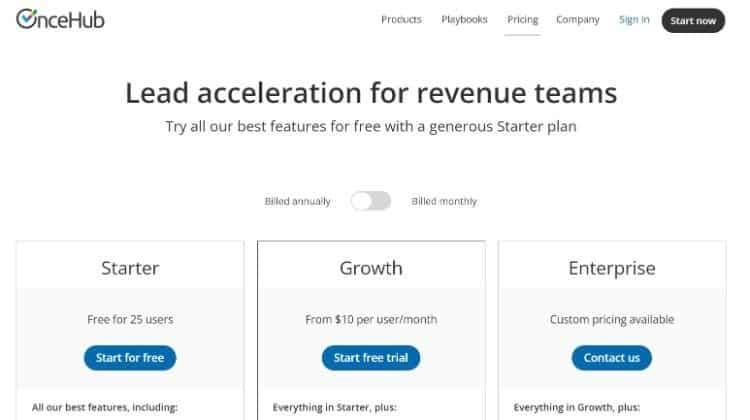Open the Products menu
Image resolution: width=750 pixels, height=420 pixels.
click(x=401, y=19)
